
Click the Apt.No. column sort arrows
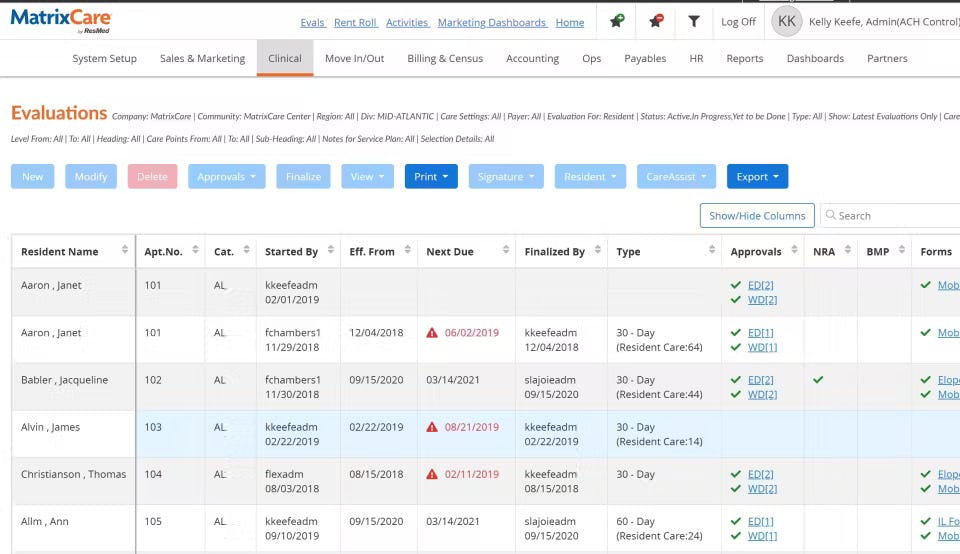(x=193, y=251)
